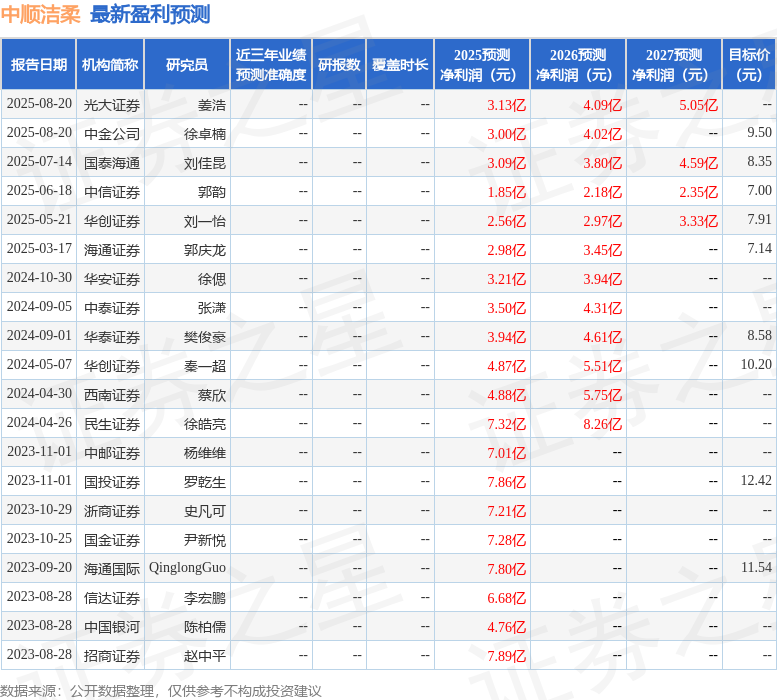The width and height of the screenshot is (777, 700).
Task: Select the 研究员 column header
Action: click(x=187, y=64)
